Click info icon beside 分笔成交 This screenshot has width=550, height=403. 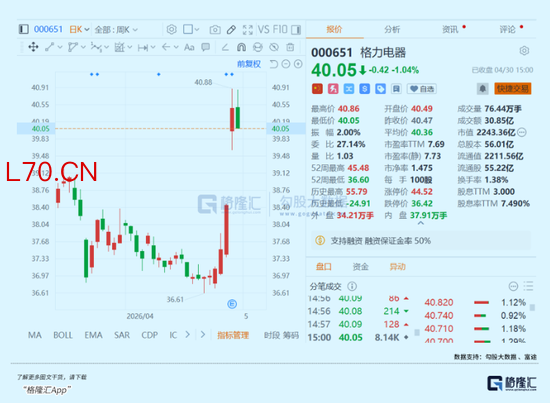pos(352,286)
